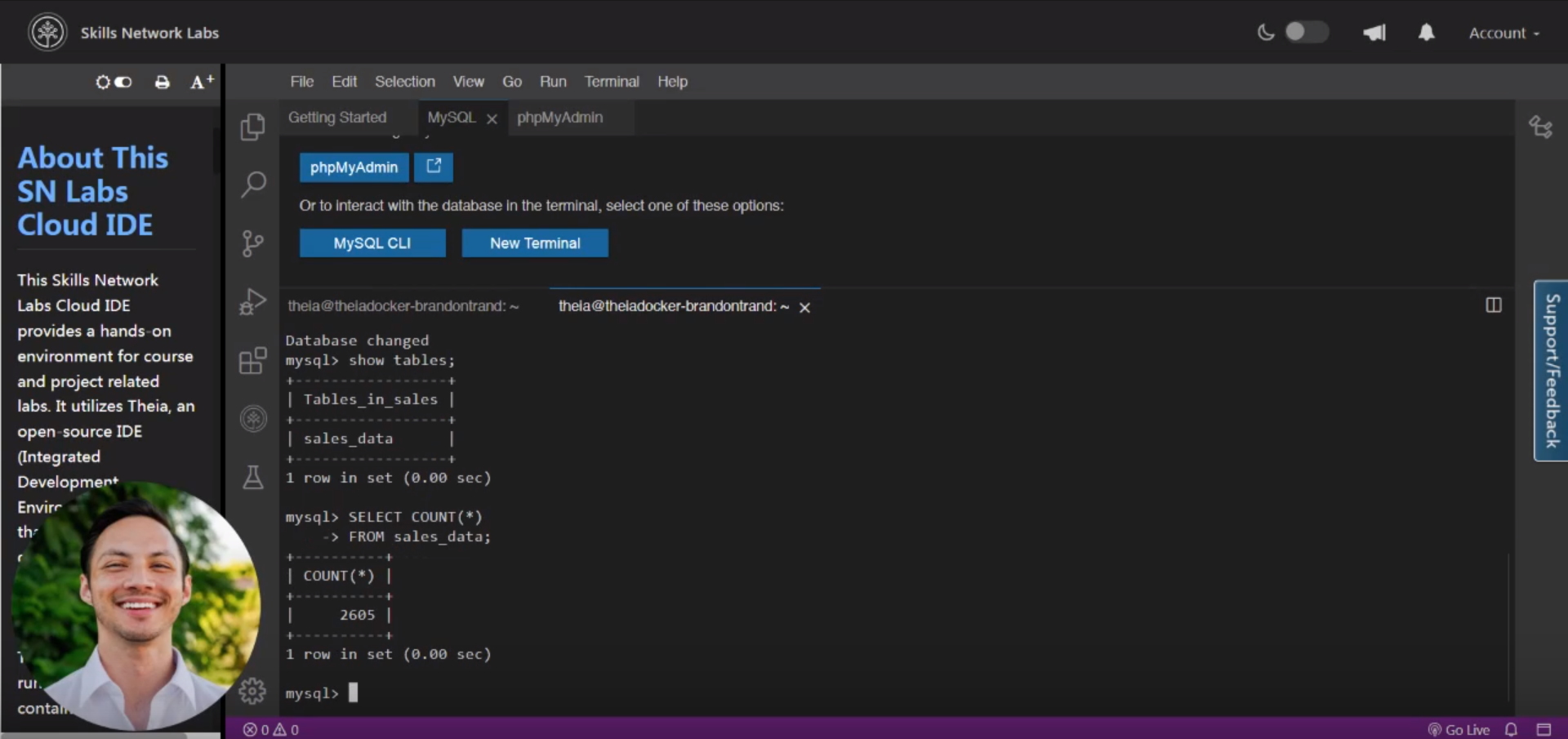Click the 'Tables_in_sales' column header
This screenshot has width=1568, height=739.
click(371, 399)
